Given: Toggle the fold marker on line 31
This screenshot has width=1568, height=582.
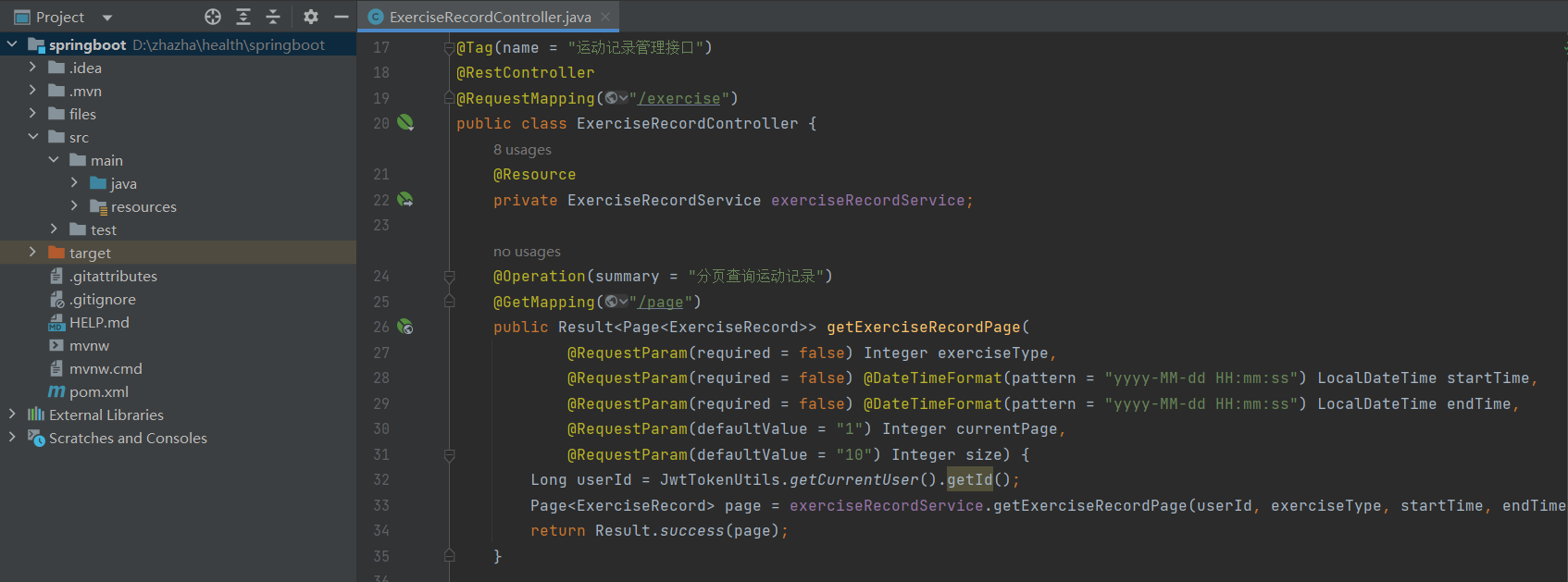Looking at the screenshot, I should coord(449,454).
